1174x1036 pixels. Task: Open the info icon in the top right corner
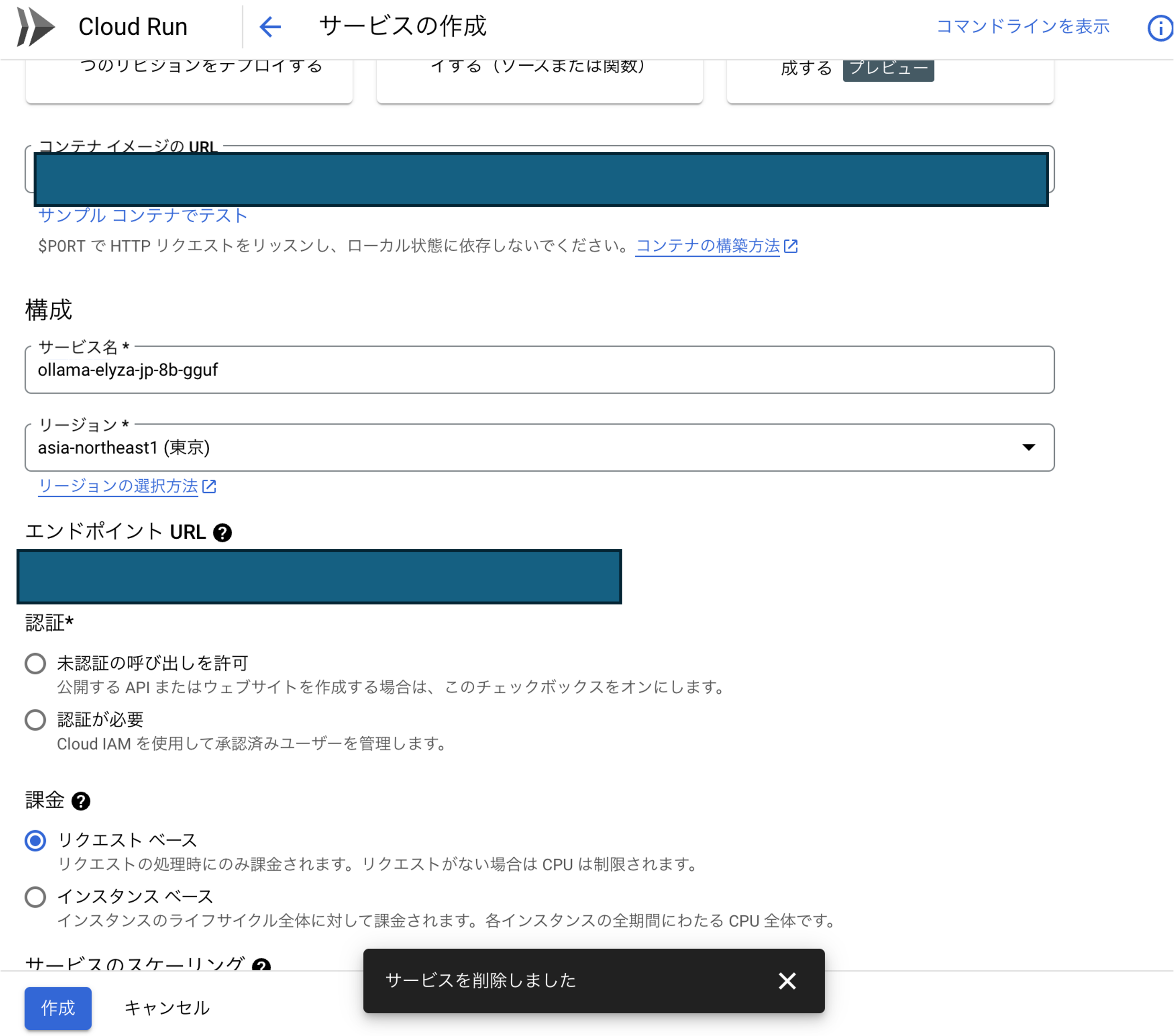[1160, 26]
